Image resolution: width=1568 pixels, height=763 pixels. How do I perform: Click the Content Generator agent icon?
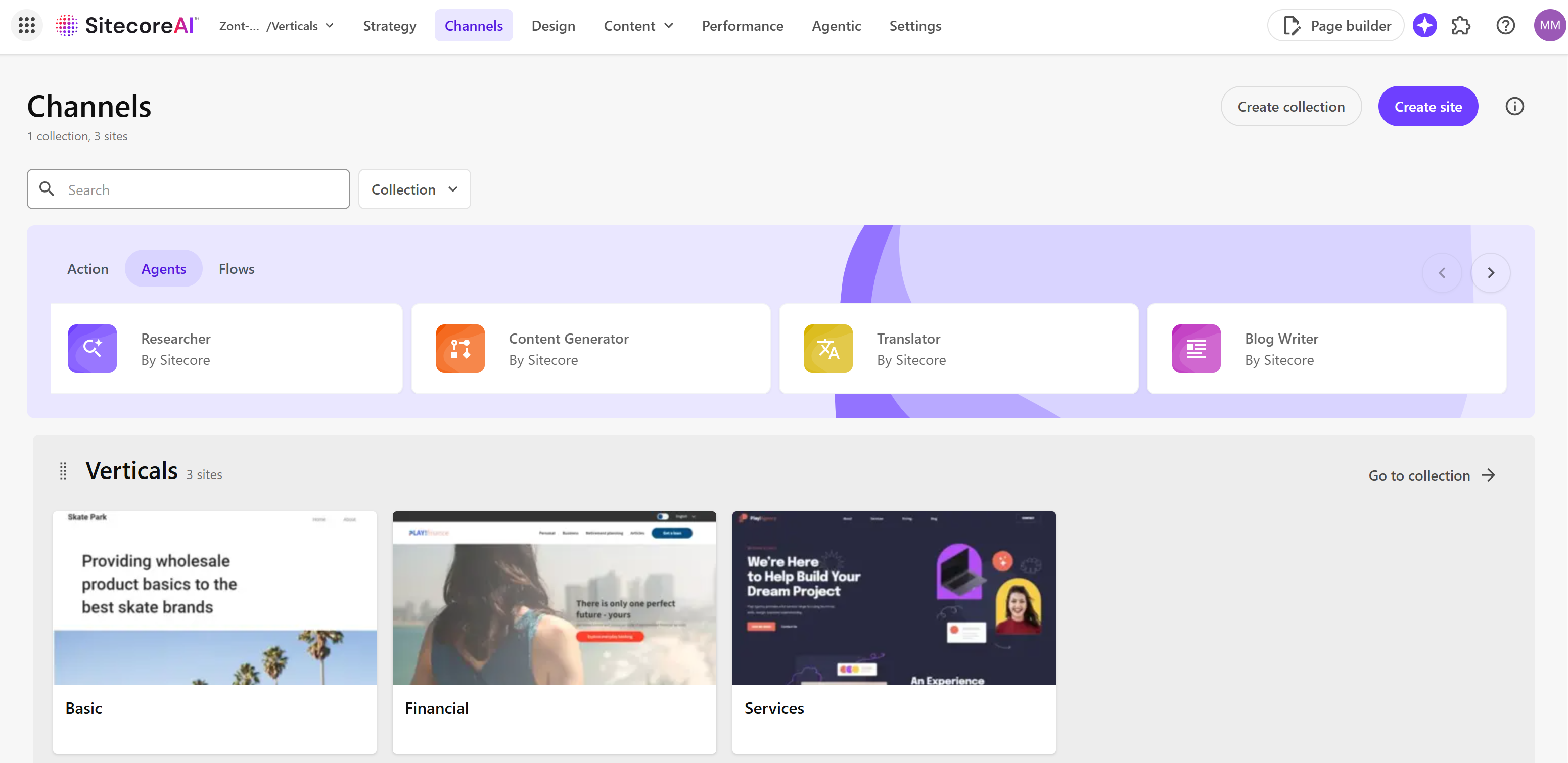click(x=460, y=349)
